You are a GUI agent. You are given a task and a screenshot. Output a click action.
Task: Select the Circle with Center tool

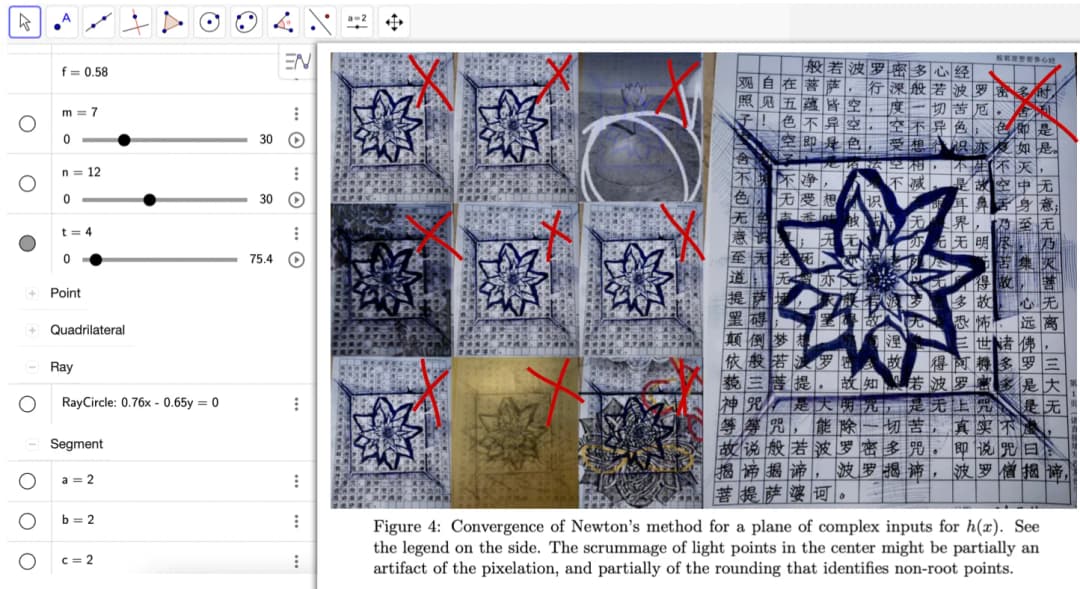click(x=209, y=22)
